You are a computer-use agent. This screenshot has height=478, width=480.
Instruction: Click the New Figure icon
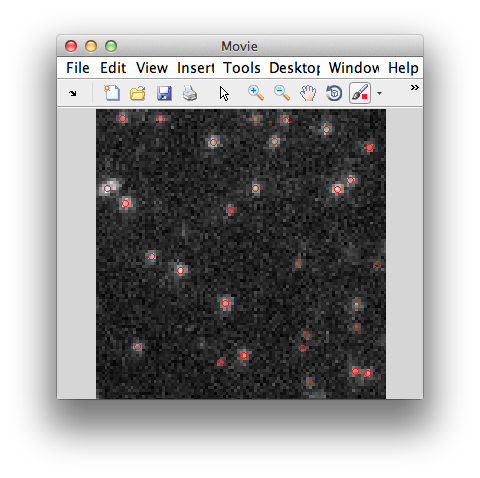point(112,93)
